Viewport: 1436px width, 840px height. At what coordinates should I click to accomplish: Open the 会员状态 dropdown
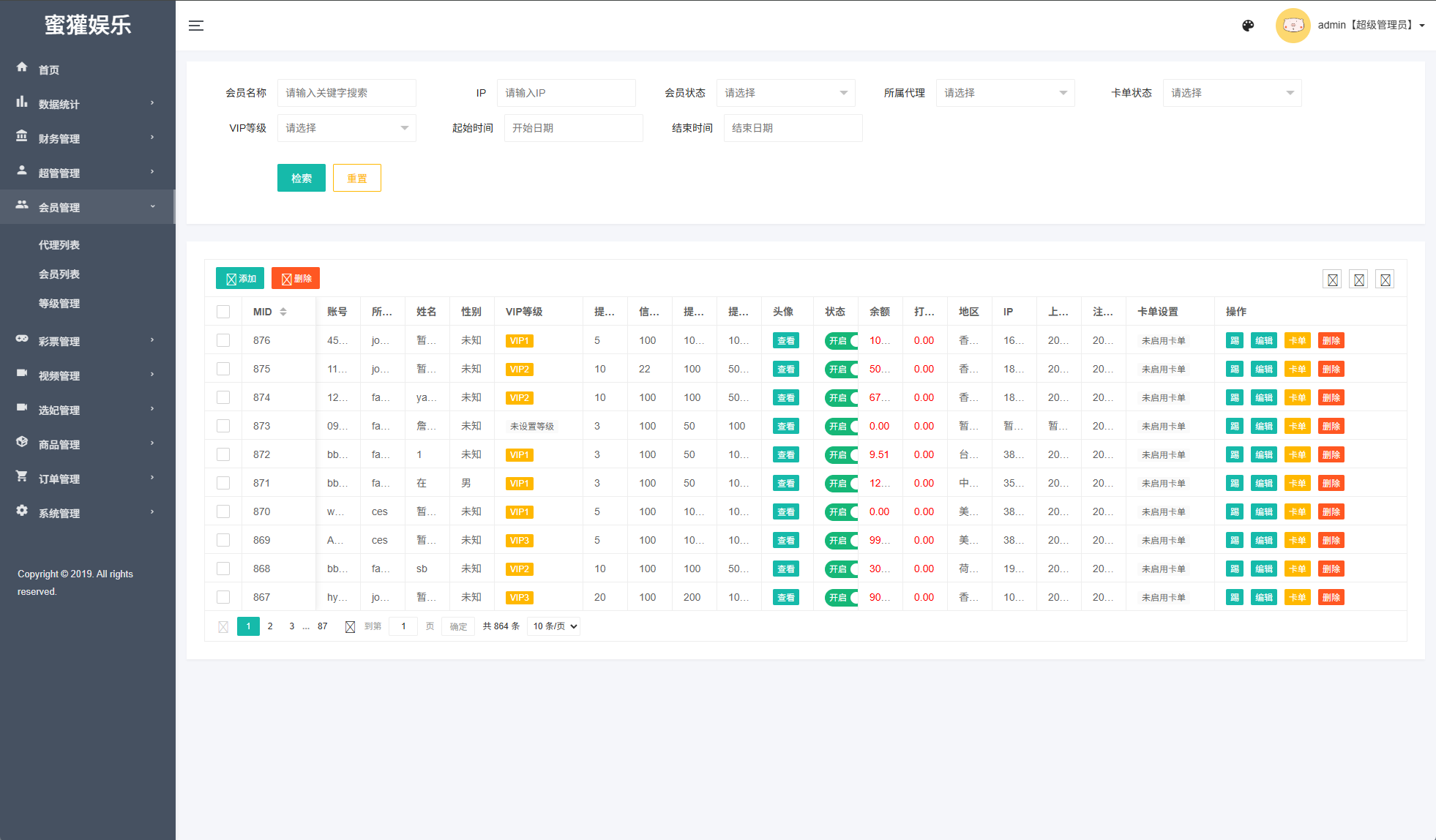[785, 93]
